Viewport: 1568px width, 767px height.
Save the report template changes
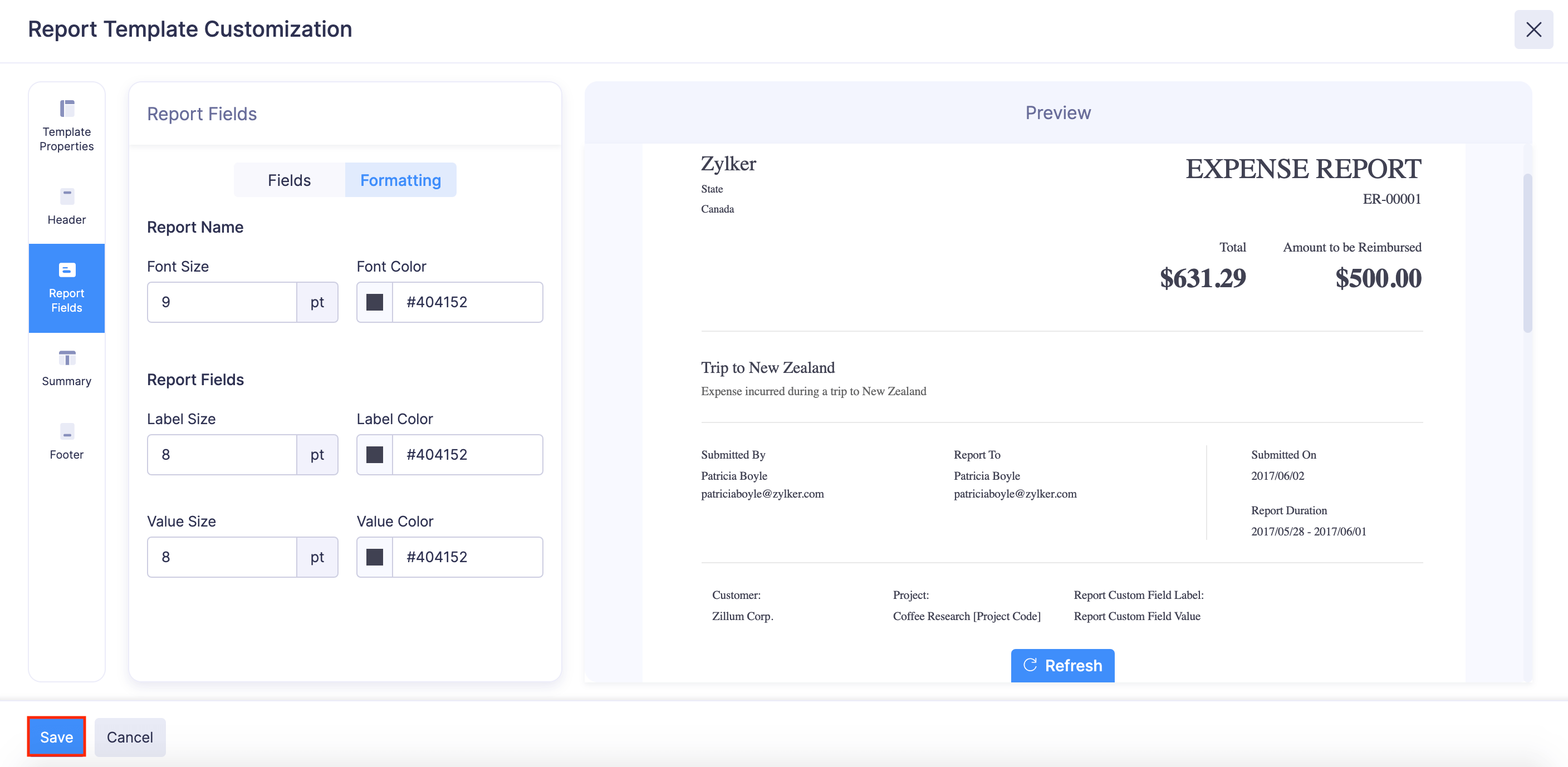click(x=56, y=736)
